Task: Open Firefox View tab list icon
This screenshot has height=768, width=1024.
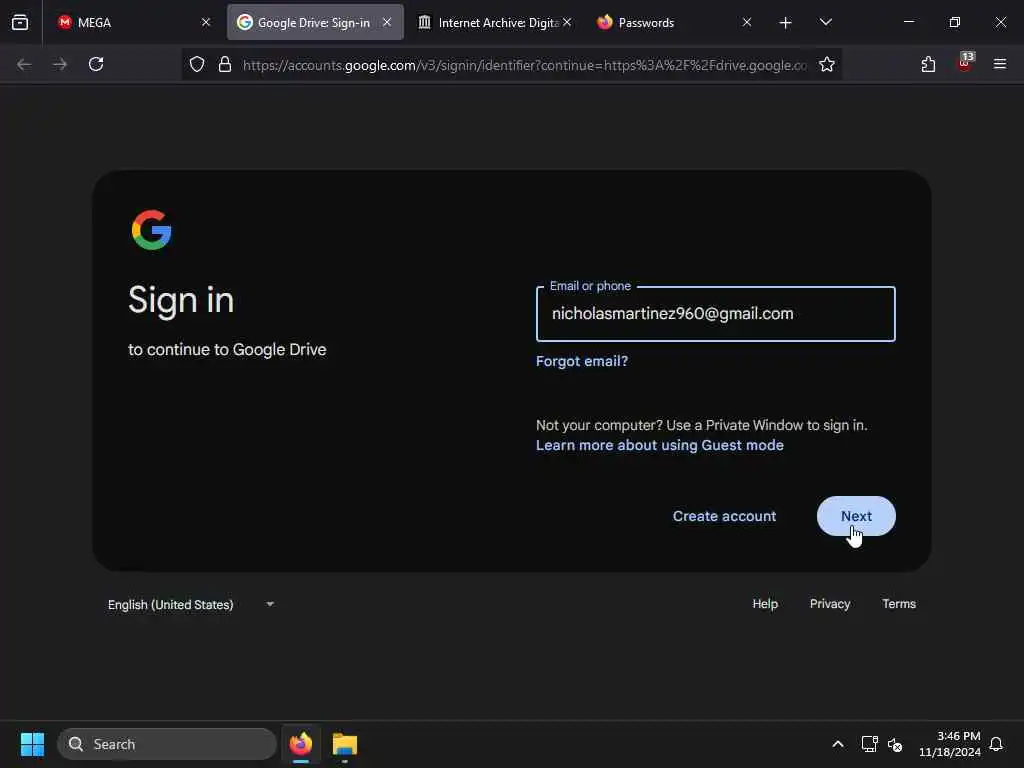Action: (x=20, y=22)
